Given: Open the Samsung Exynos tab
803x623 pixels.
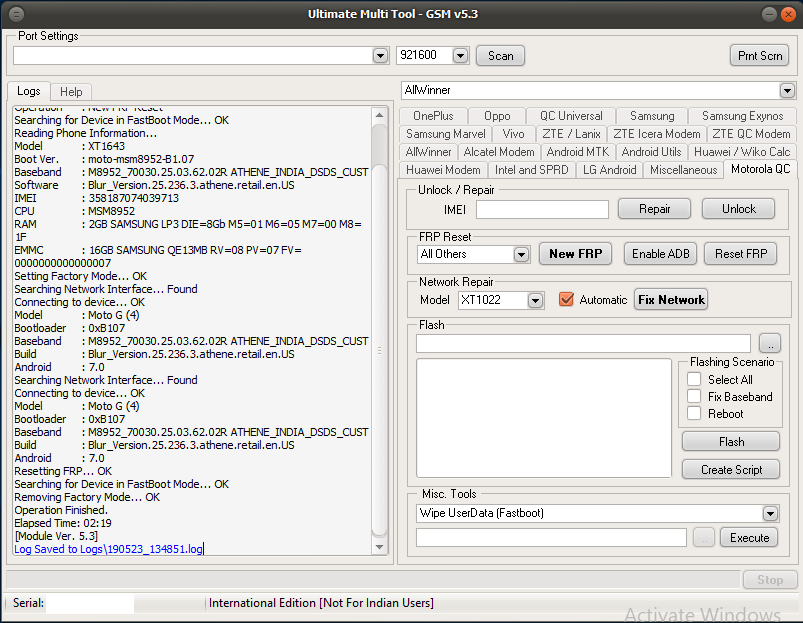Looking at the screenshot, I should [743, 116].
